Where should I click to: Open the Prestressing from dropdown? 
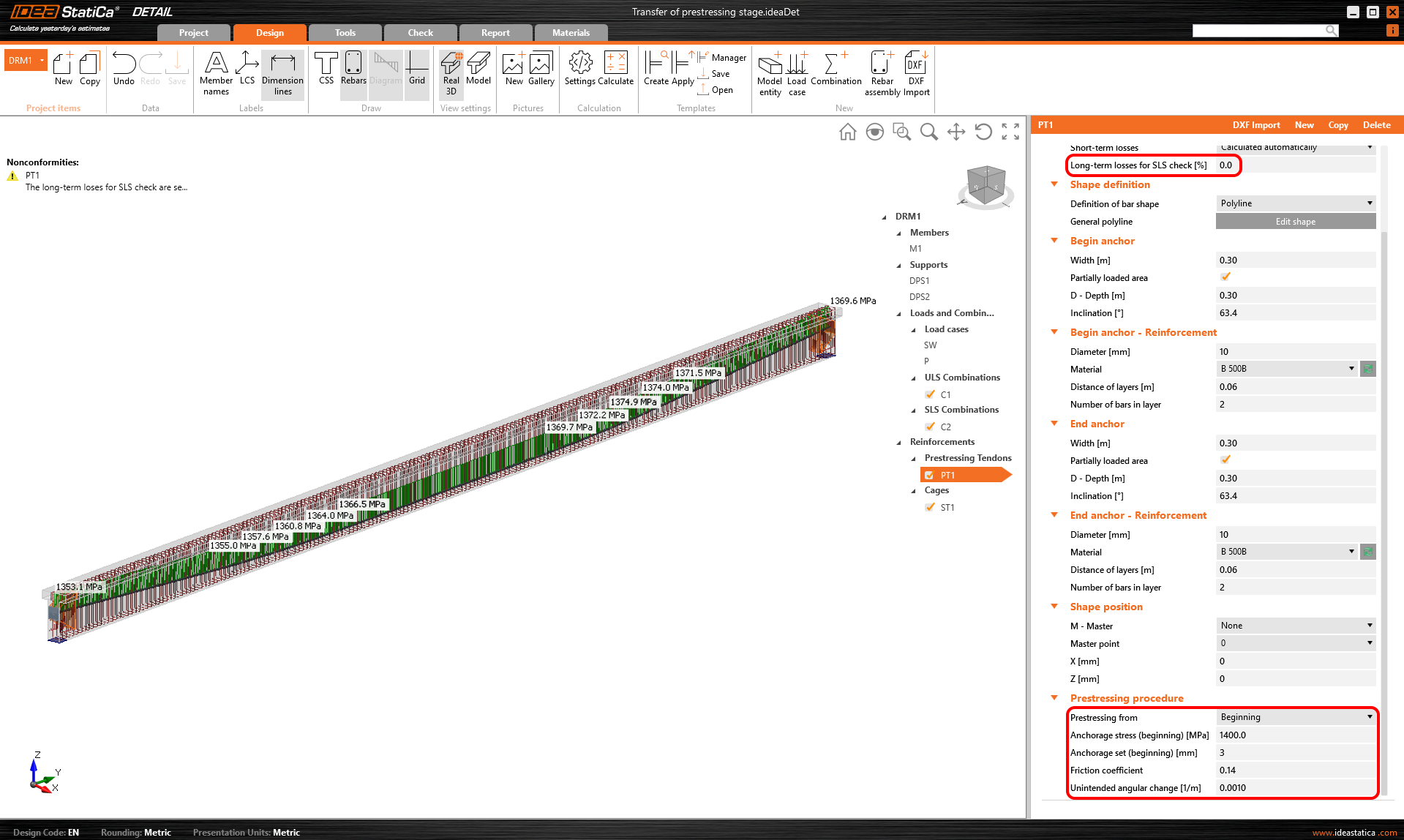point(1295,717)
